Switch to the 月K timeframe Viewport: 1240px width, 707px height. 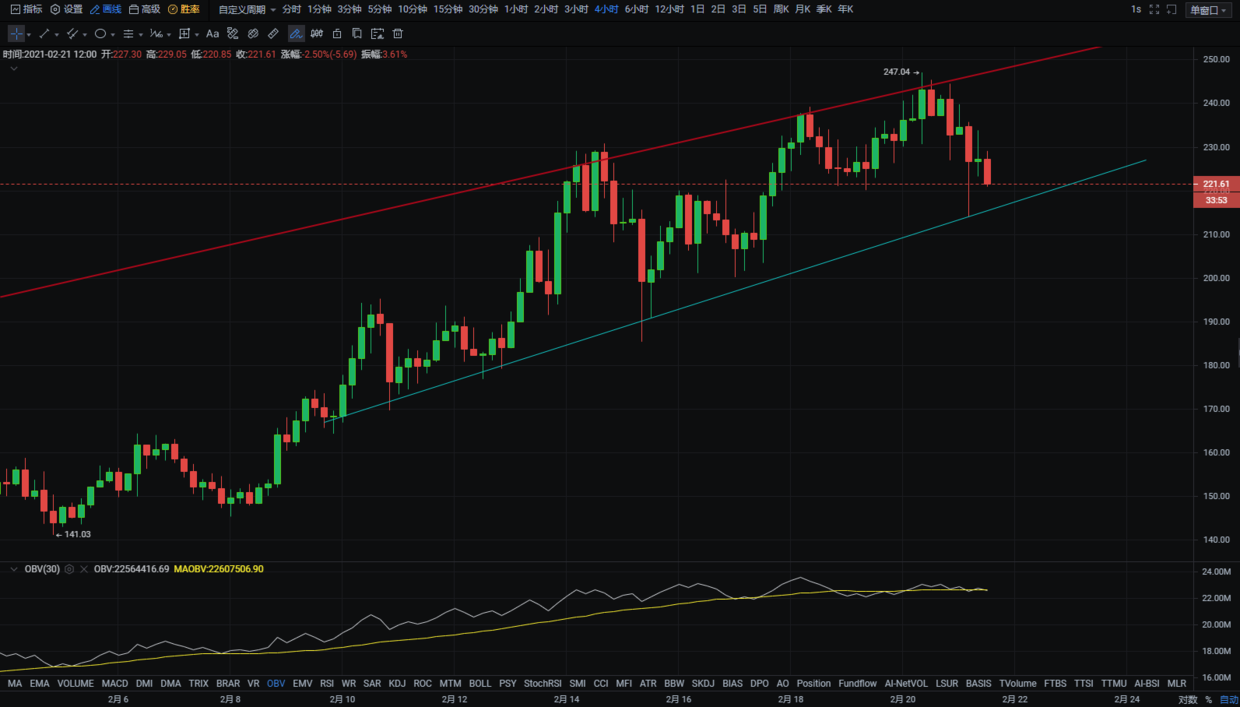(803, 9)
